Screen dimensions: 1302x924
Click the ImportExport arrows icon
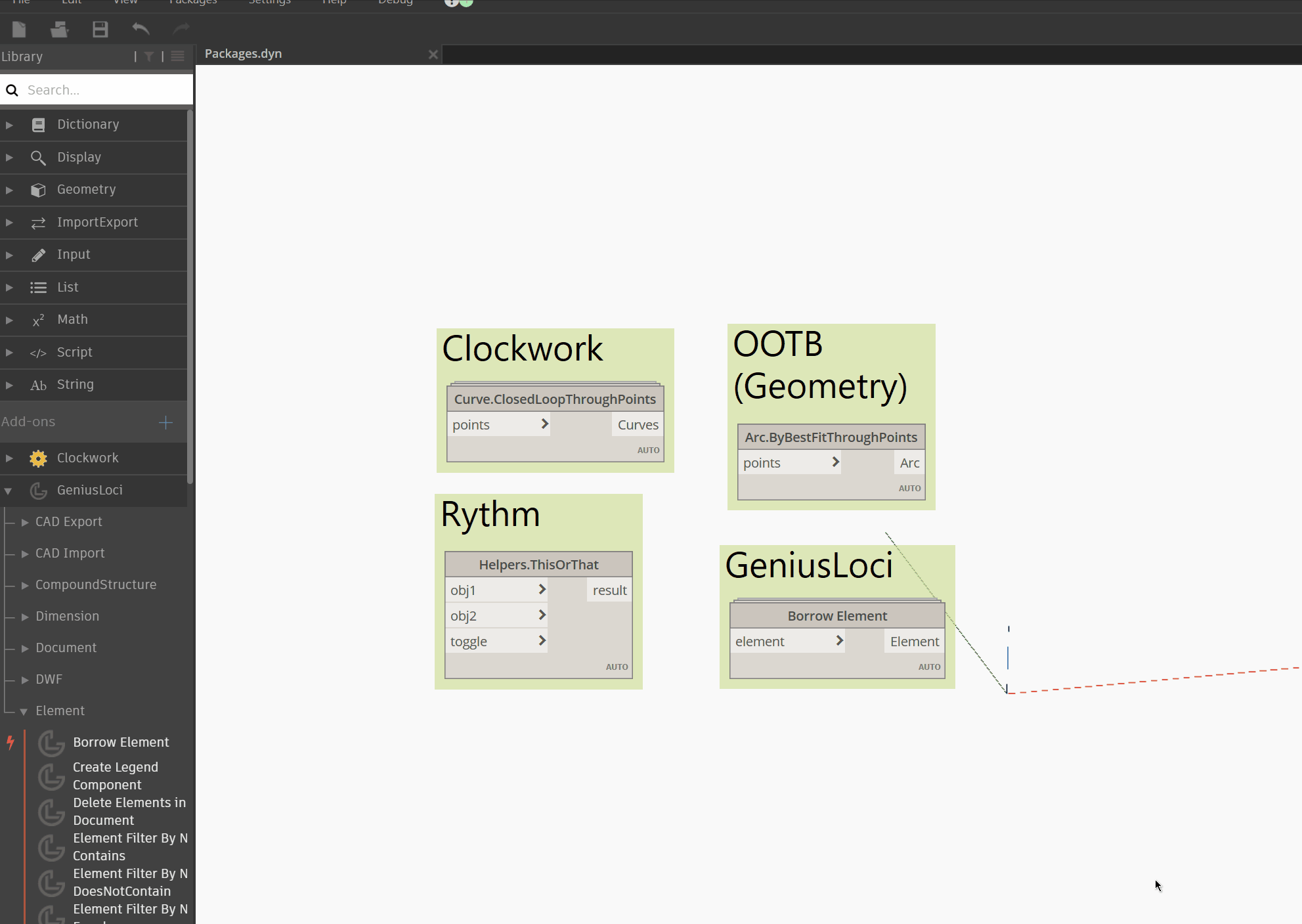(38, 223)
